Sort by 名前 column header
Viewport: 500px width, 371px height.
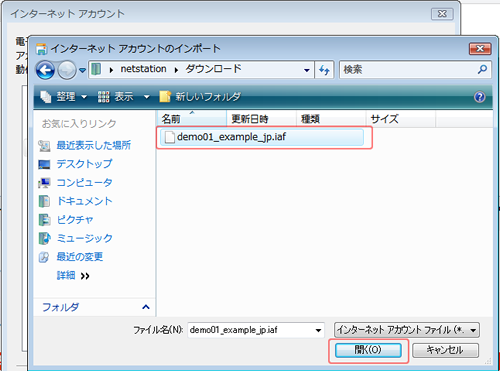tap(192, 119)
